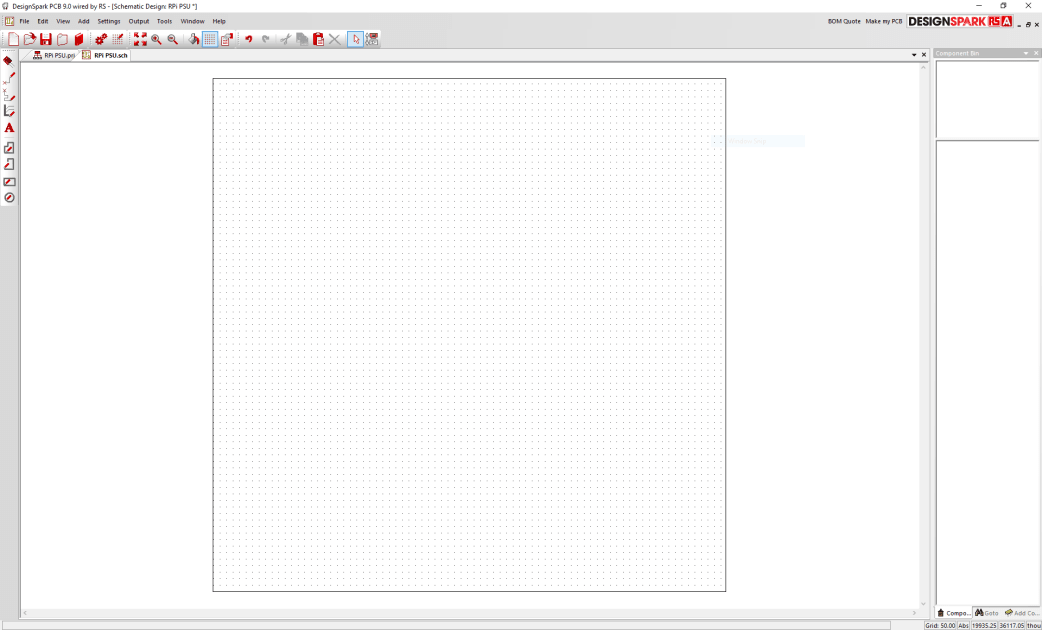The image size is (1042, 630).
Task: Paste from clipboard icon
Action: (x=318, y=39)
